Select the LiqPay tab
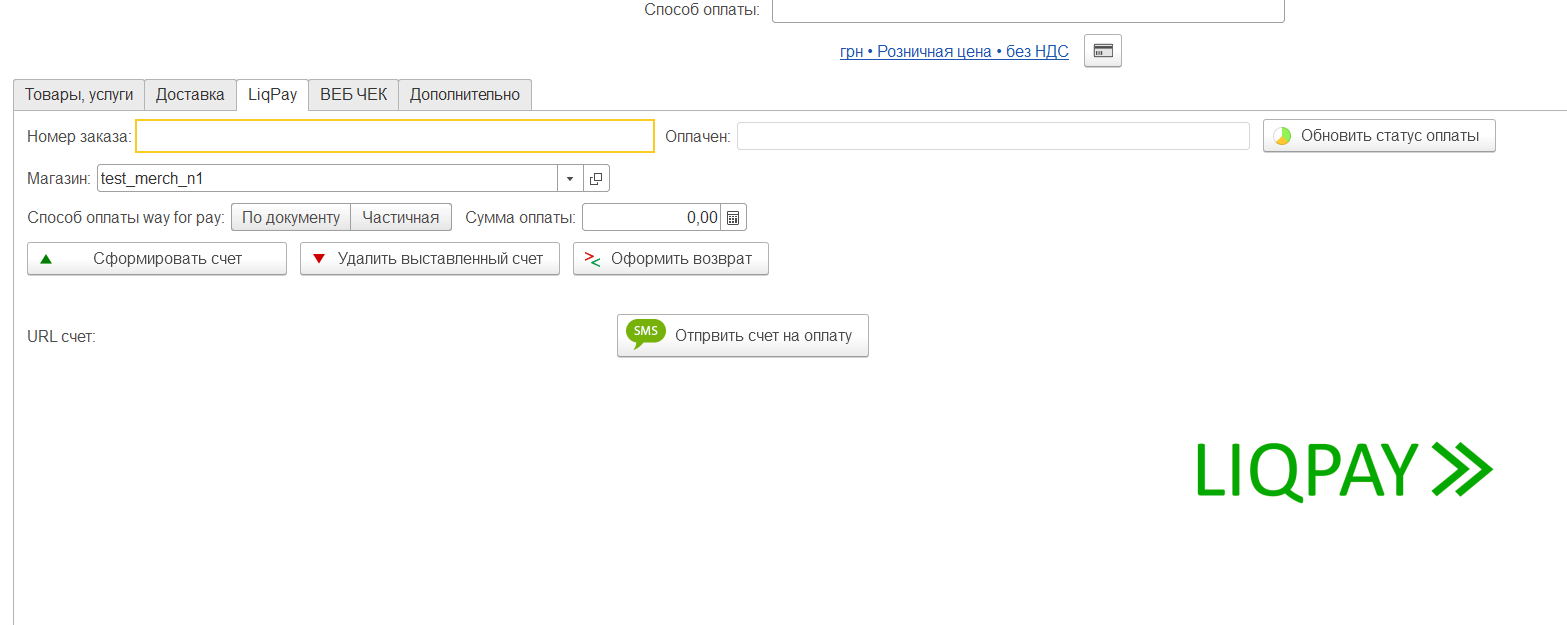 (272, 95)
